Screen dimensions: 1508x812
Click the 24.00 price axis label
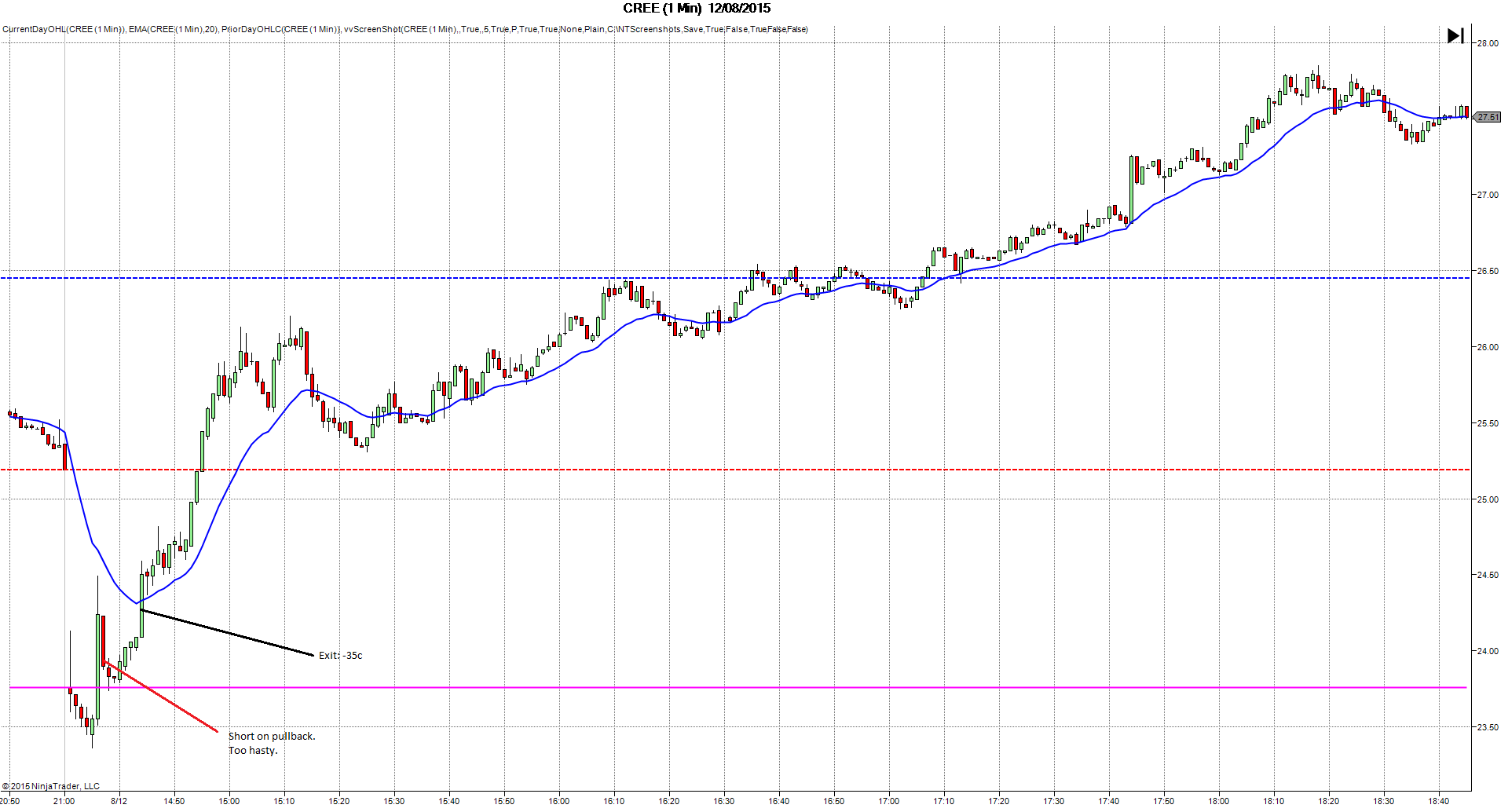pyautogui.click(x=1488, y=651)
